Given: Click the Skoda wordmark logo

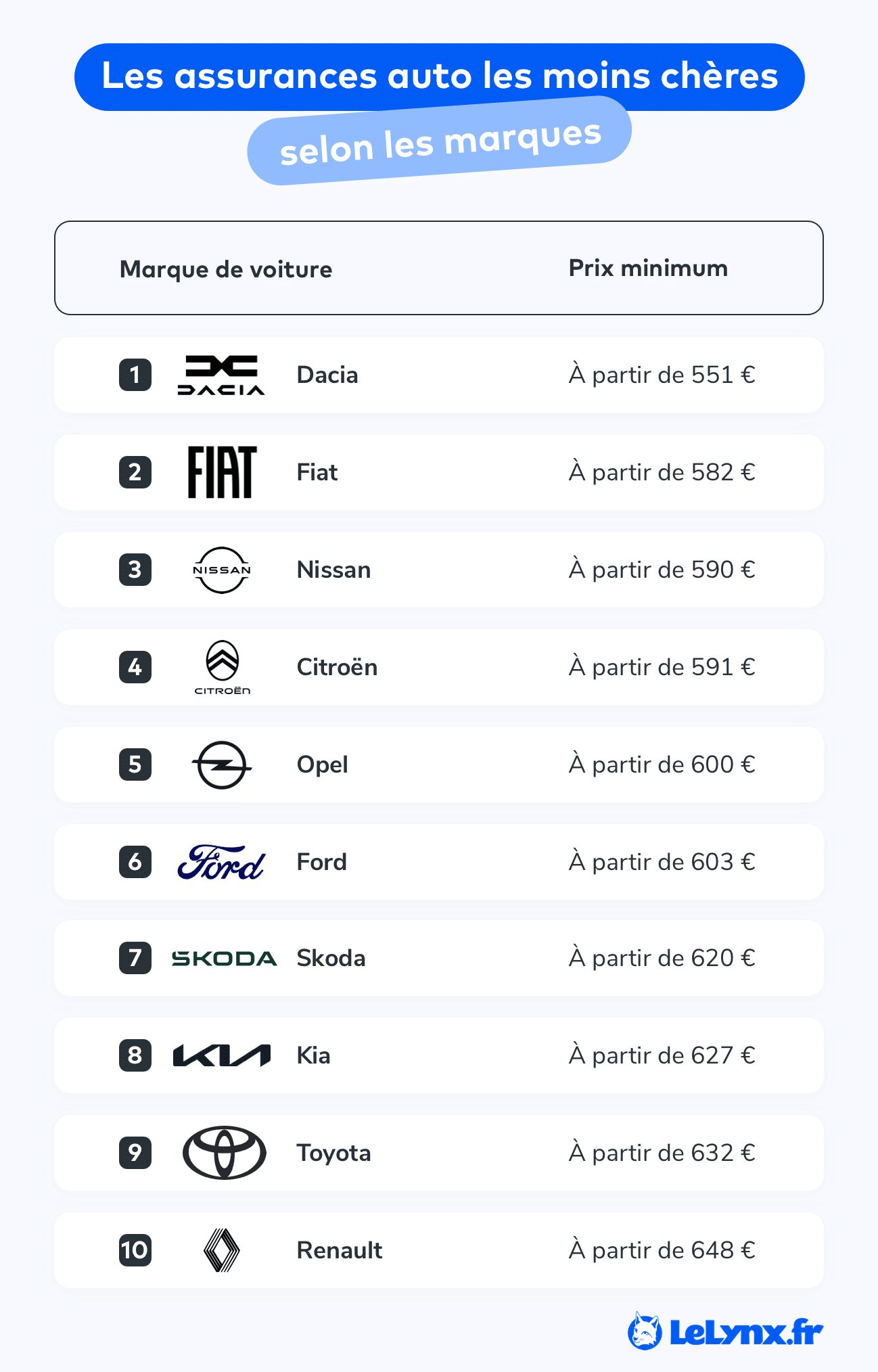Looking at the screenshot, I should (224, 958).
